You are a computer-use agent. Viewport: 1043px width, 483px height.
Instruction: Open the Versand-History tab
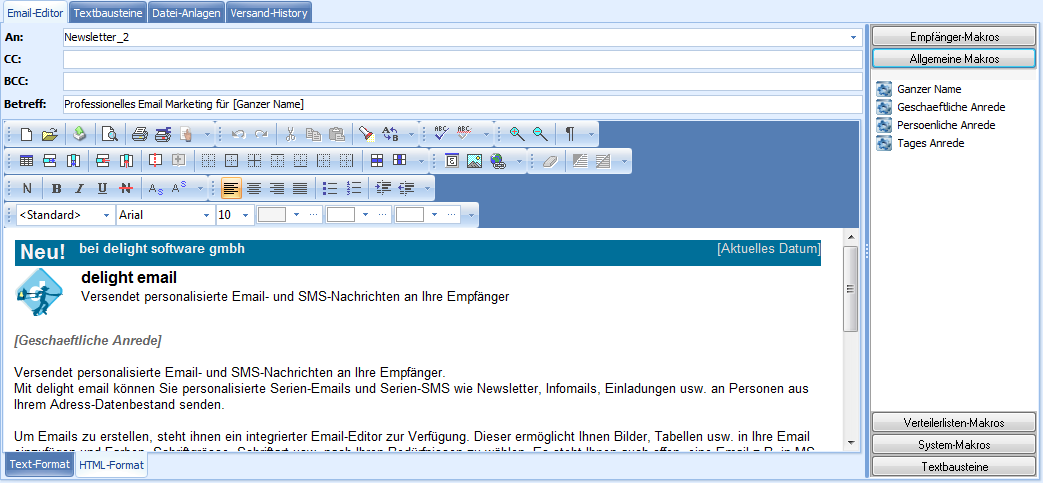[268, 13]
